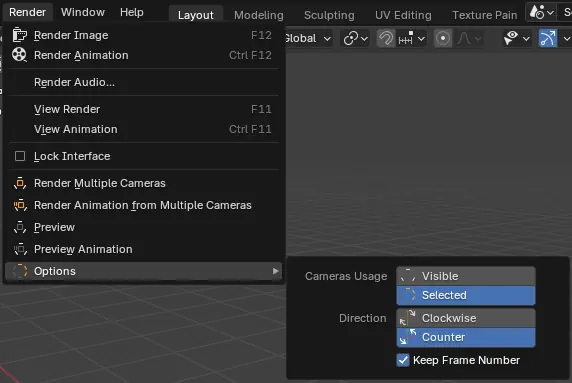This screenshot has height=383, width=572.
Task: Click the Direction label
Action: coord(363,318)
